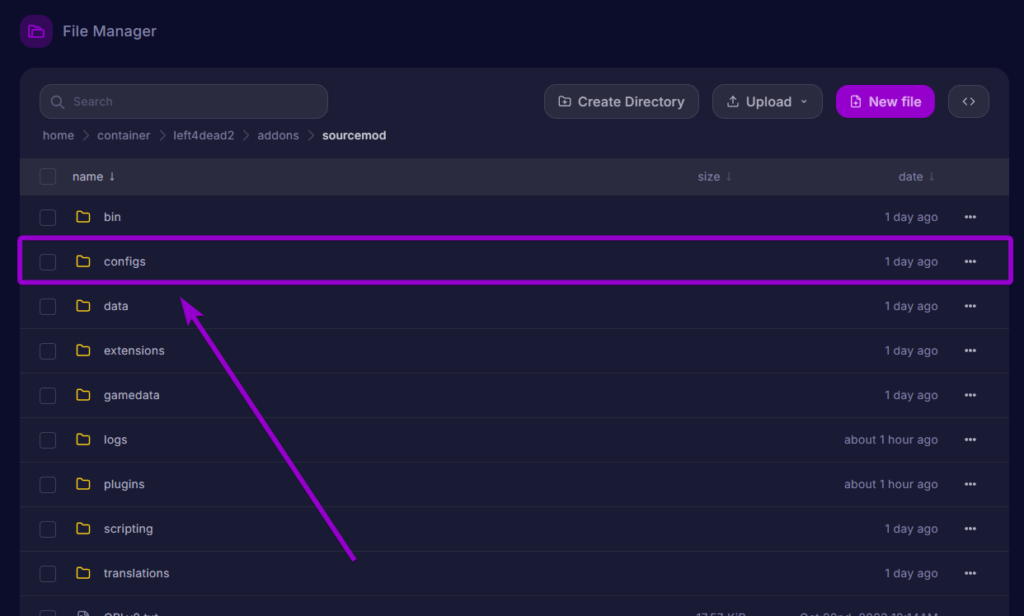This screenshot has width=1024, height=616.
Task: Open the three-dot menu for gamedata
Action: click(970, 396)
